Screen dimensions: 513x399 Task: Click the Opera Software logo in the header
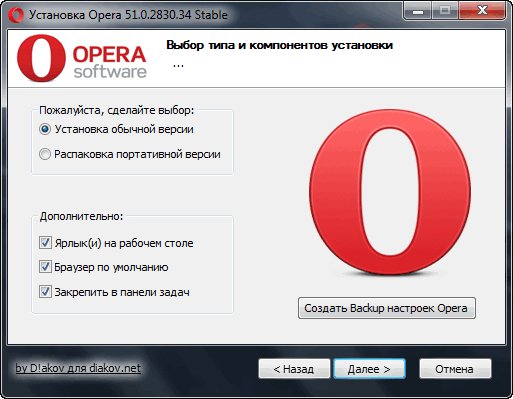tap(82, 58)
